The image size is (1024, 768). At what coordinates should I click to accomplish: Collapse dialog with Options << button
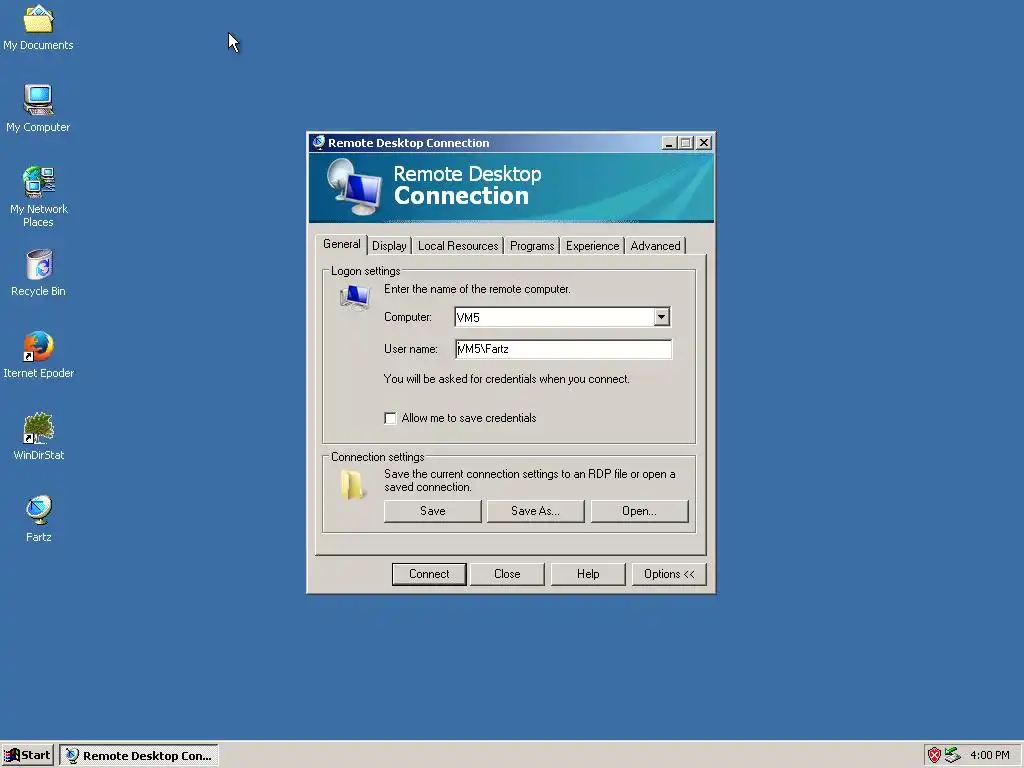(x=669, y=574)
